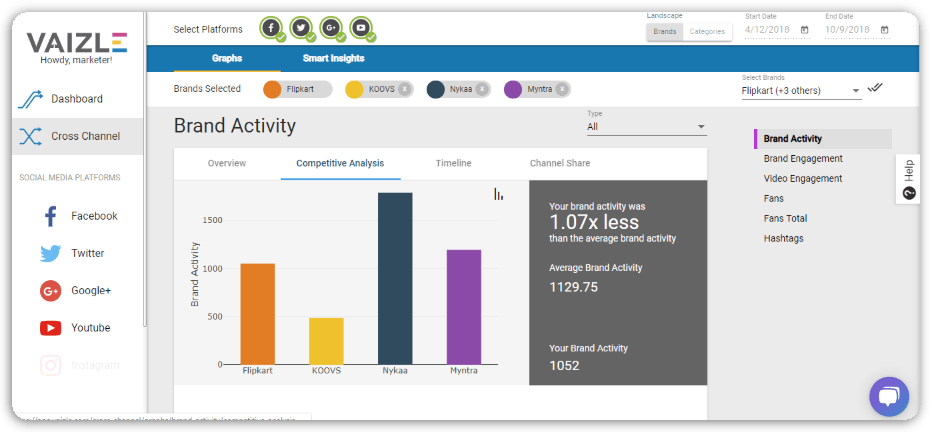Open the chat support bubble

pyautogui.click(x=889, y=396)
